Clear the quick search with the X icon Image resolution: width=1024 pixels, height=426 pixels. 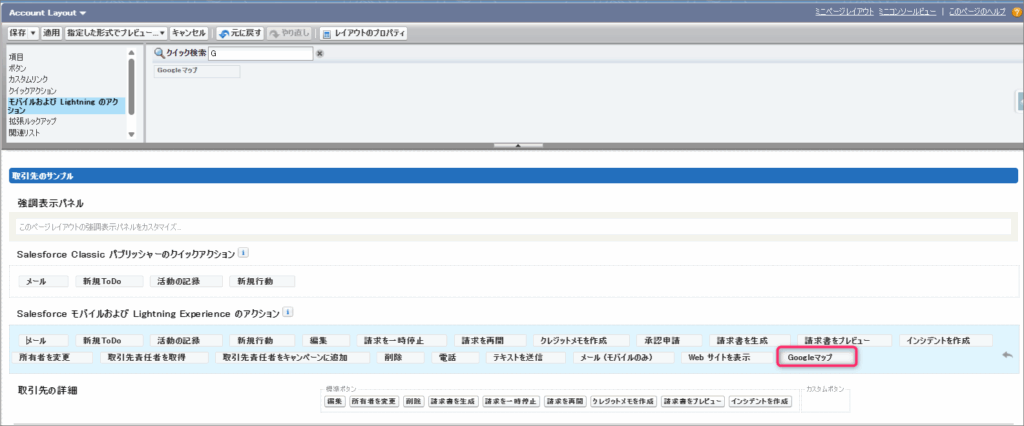click(x=320, y=53)
